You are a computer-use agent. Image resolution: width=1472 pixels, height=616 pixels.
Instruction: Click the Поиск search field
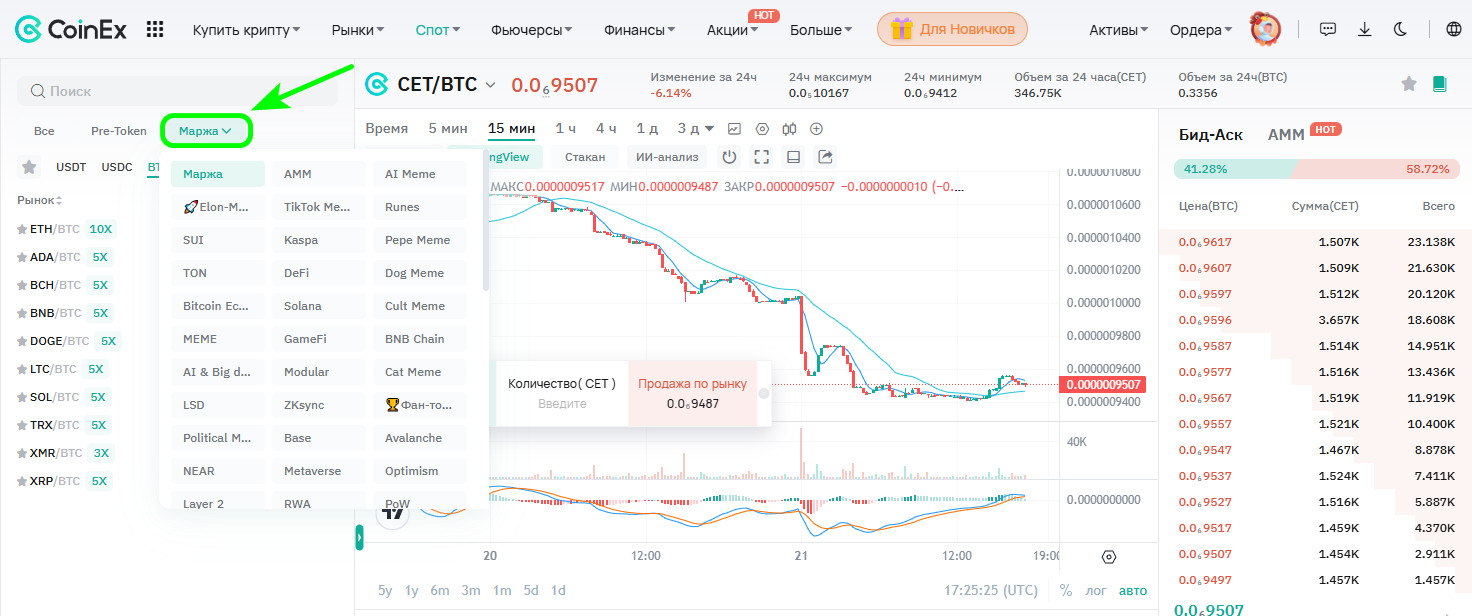pos(177,91)
